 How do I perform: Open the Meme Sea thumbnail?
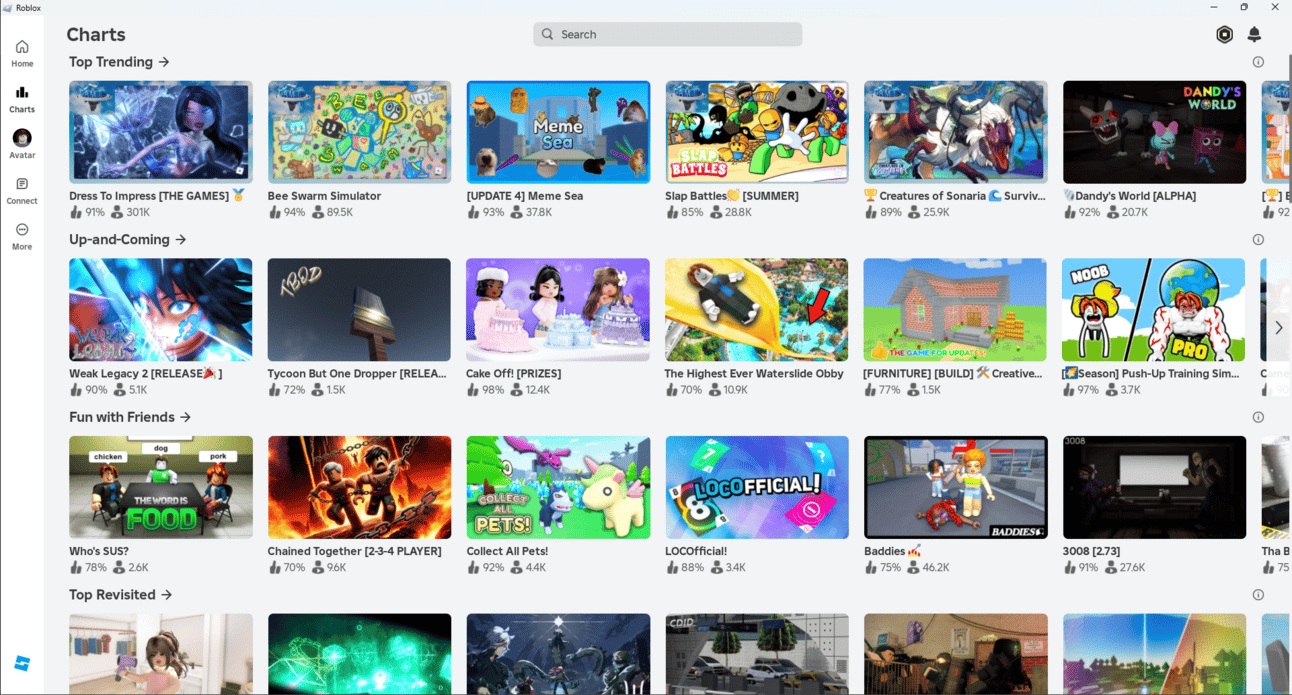point(558,132)
